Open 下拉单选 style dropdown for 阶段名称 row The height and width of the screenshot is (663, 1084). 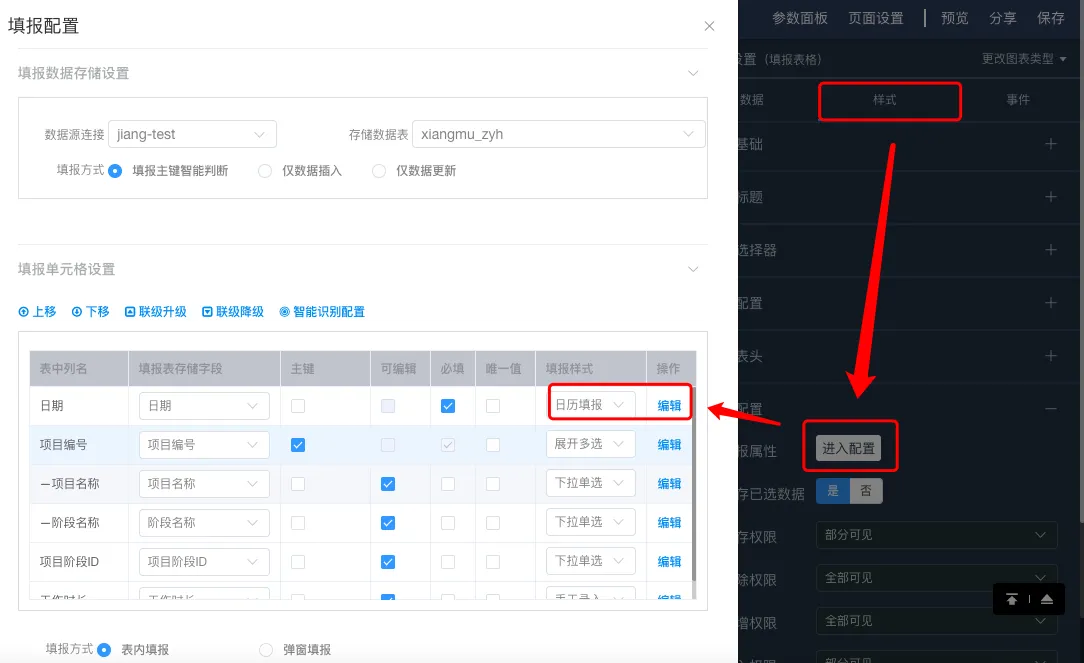point(590,521)
